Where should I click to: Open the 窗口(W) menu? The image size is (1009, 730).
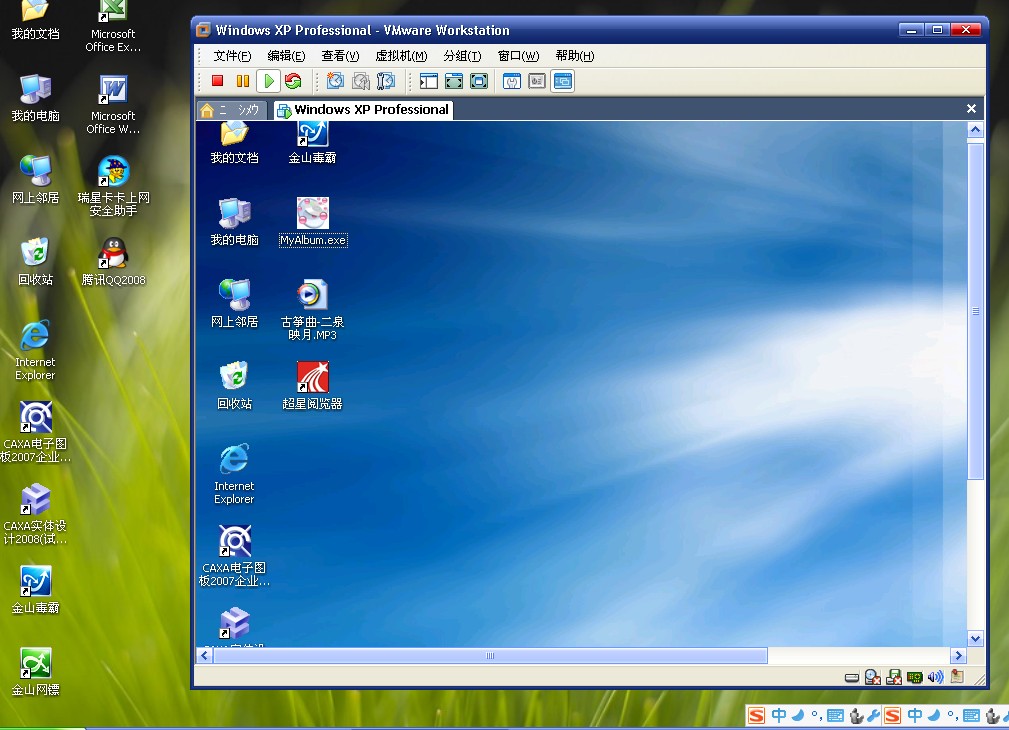pos(518,56)
